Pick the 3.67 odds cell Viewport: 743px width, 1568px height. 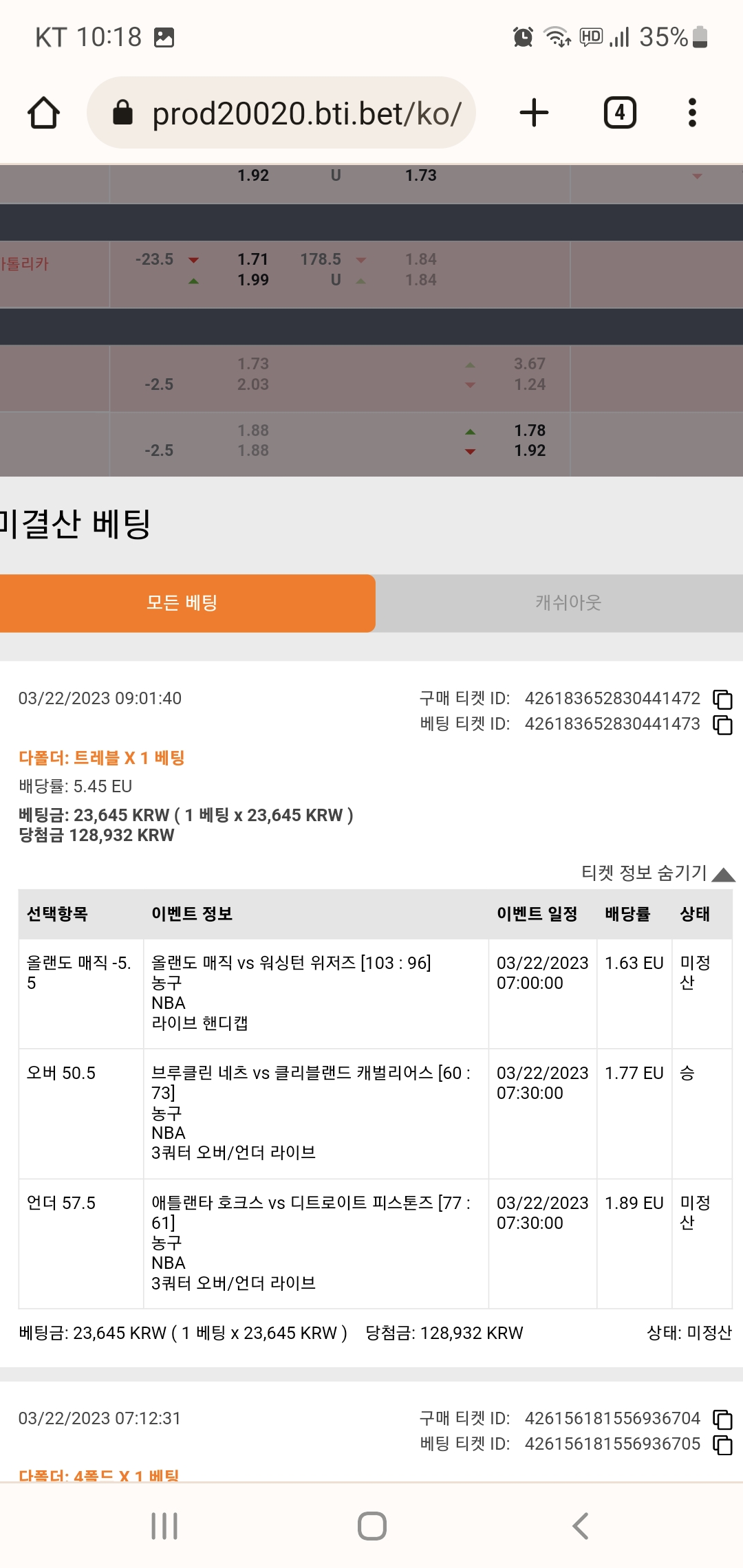[x=530, y=364]
